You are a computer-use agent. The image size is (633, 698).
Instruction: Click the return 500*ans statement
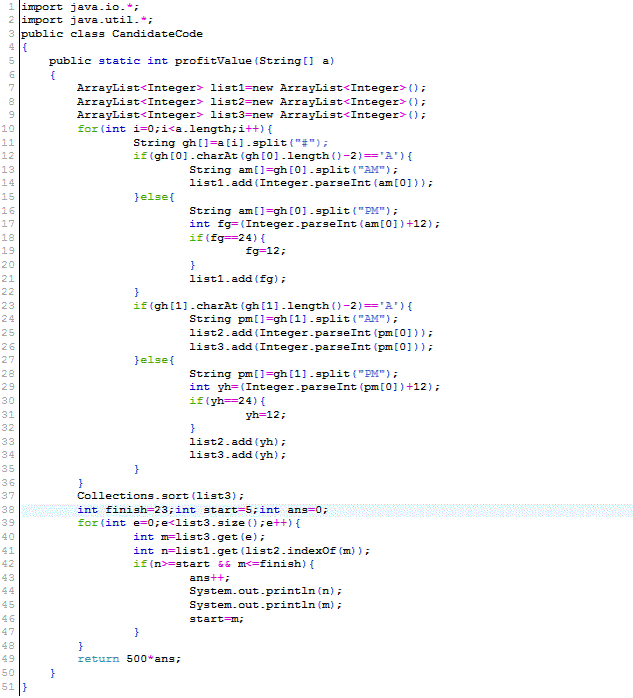[130, 658]
